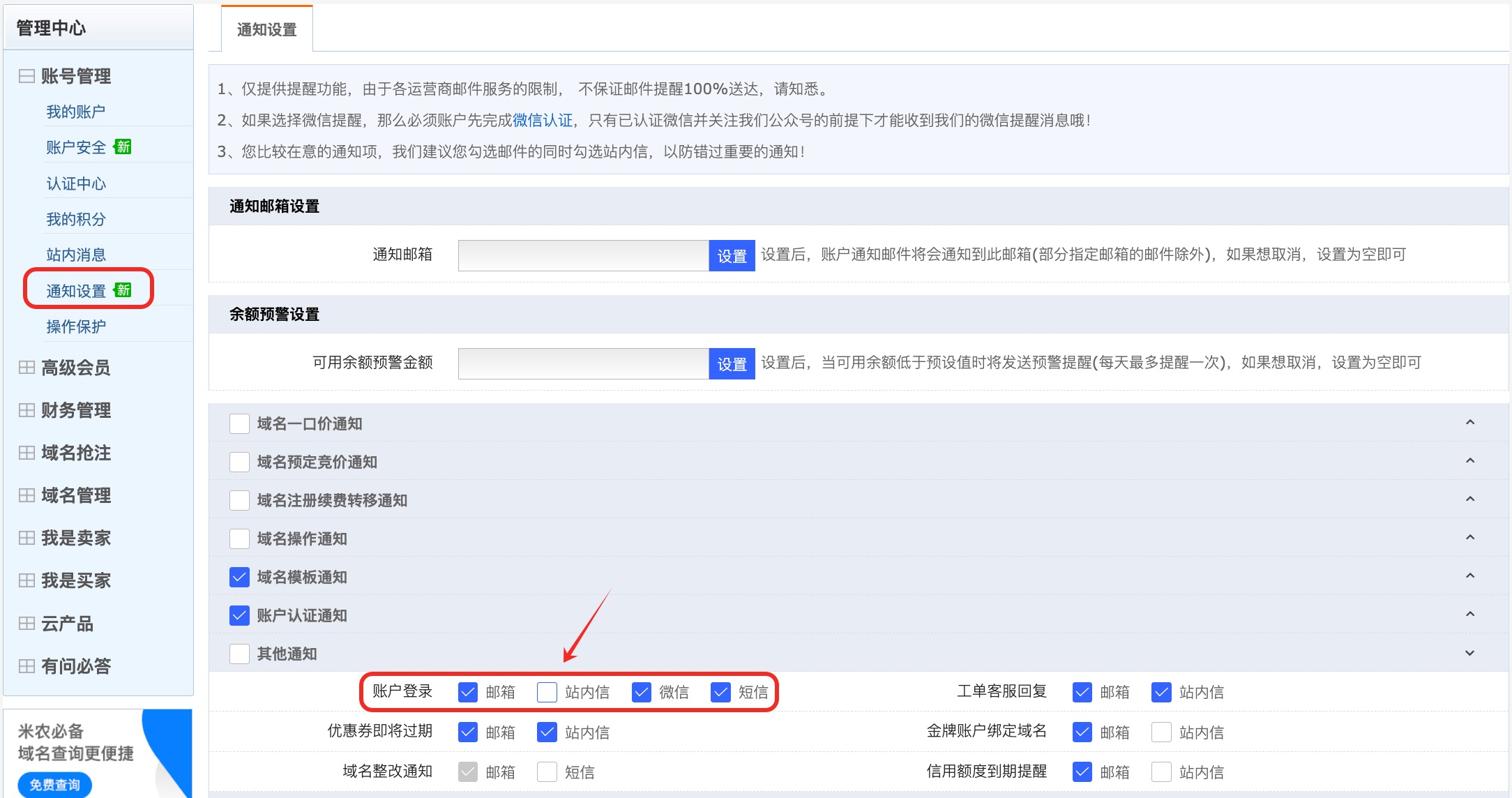Expand the 域名抢注 plus icon
Screen dimensions: 1512x798
(27, 453)
